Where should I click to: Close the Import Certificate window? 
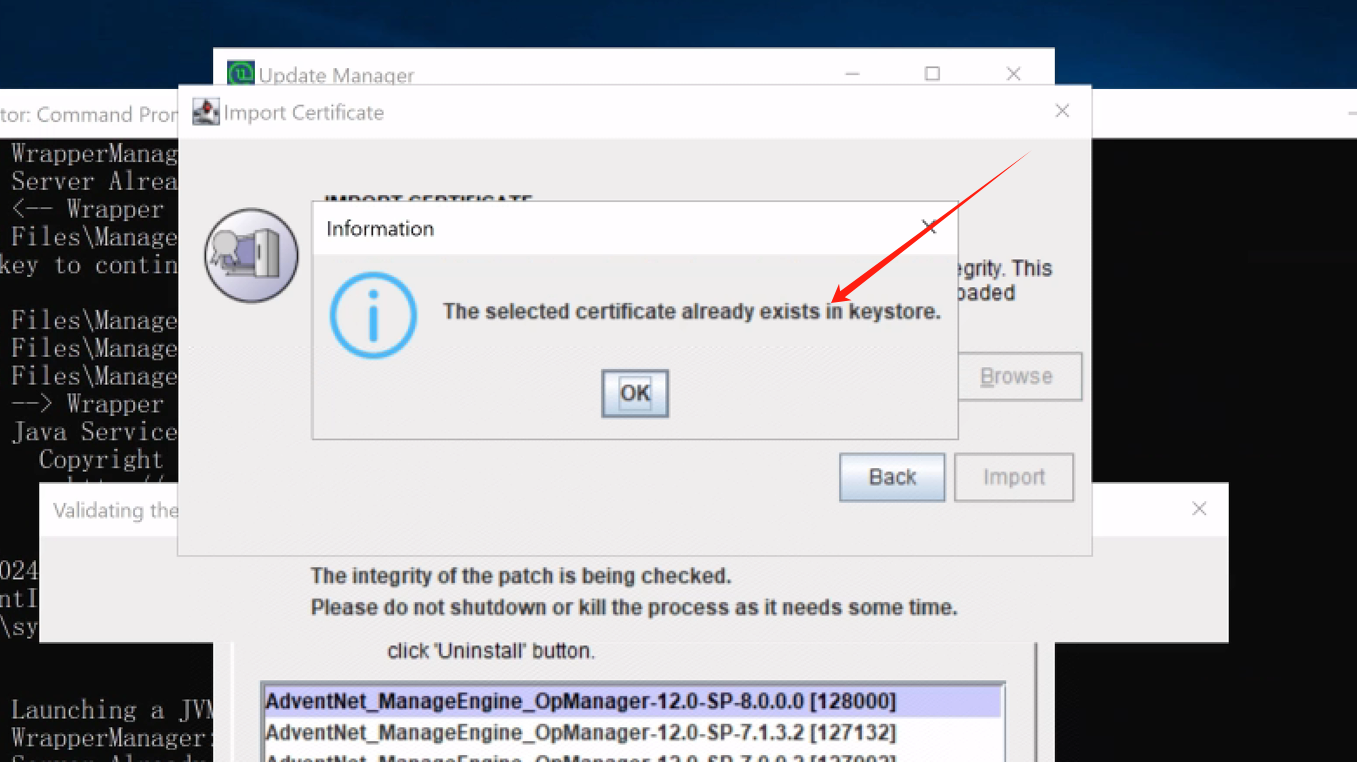1062,111
